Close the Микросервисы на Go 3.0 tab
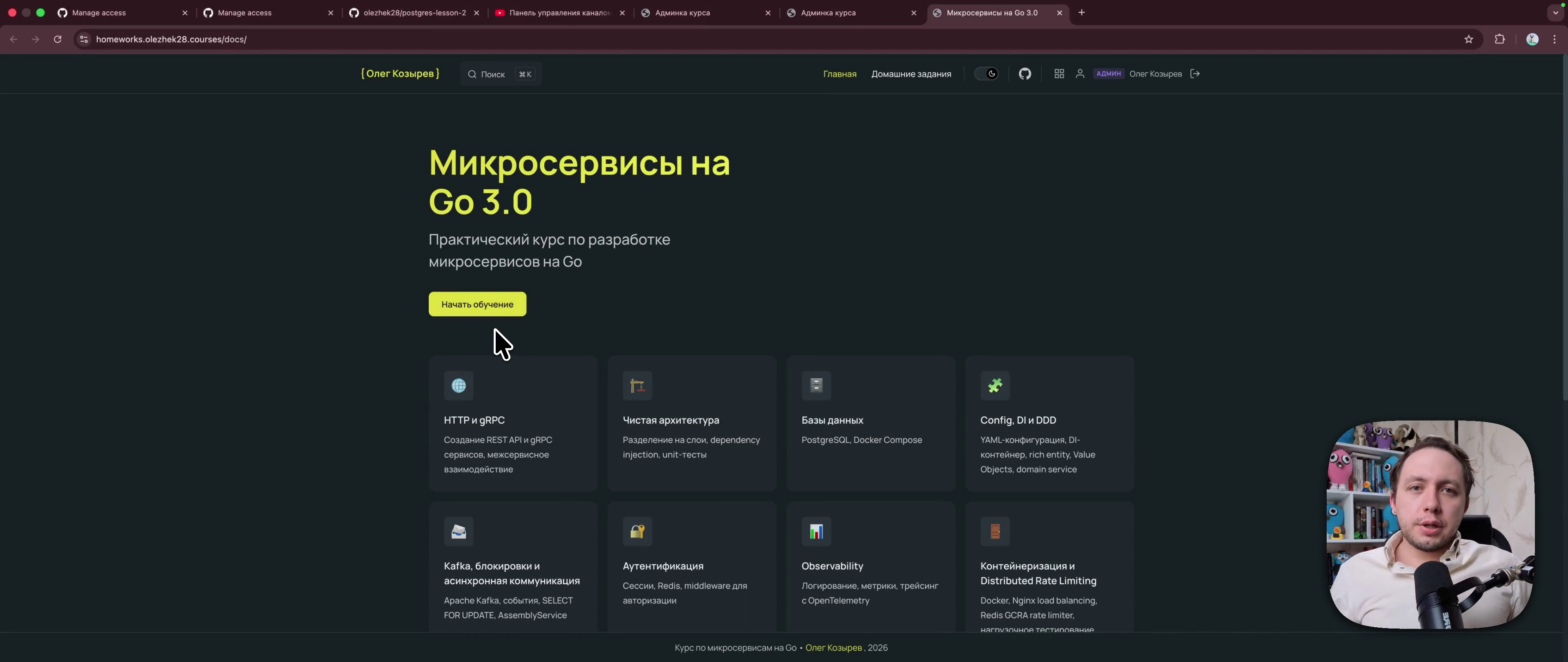The width and height of the screenshot is (1568, 662). point(1059,13)
